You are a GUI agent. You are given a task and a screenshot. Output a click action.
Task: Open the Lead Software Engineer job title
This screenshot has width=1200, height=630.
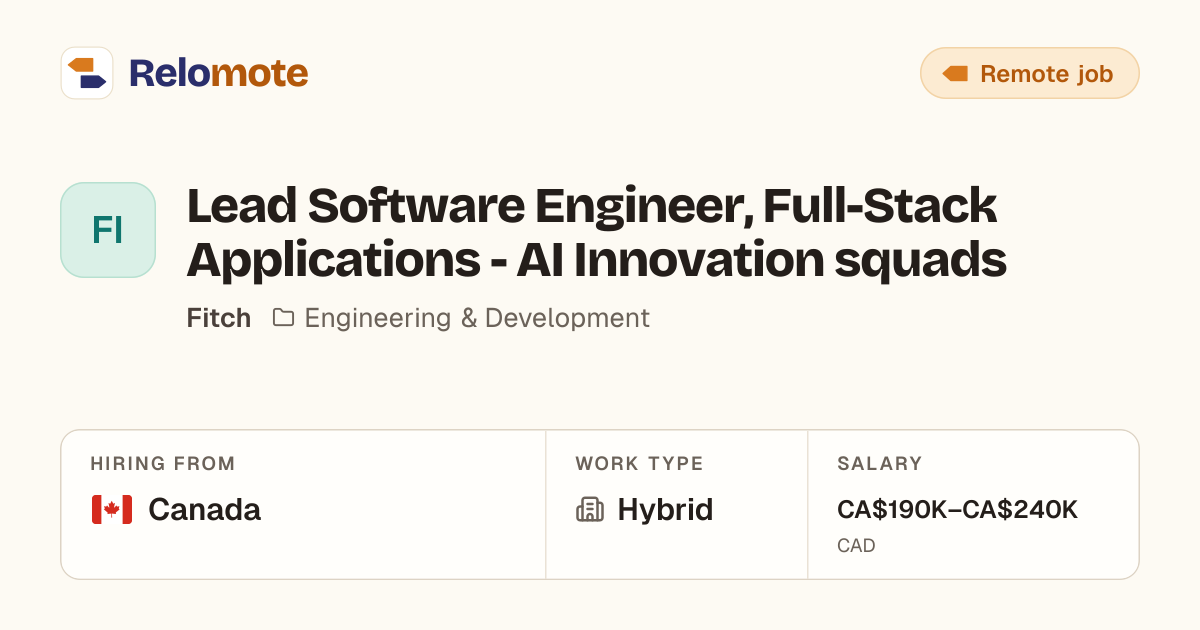click(596, 232)
